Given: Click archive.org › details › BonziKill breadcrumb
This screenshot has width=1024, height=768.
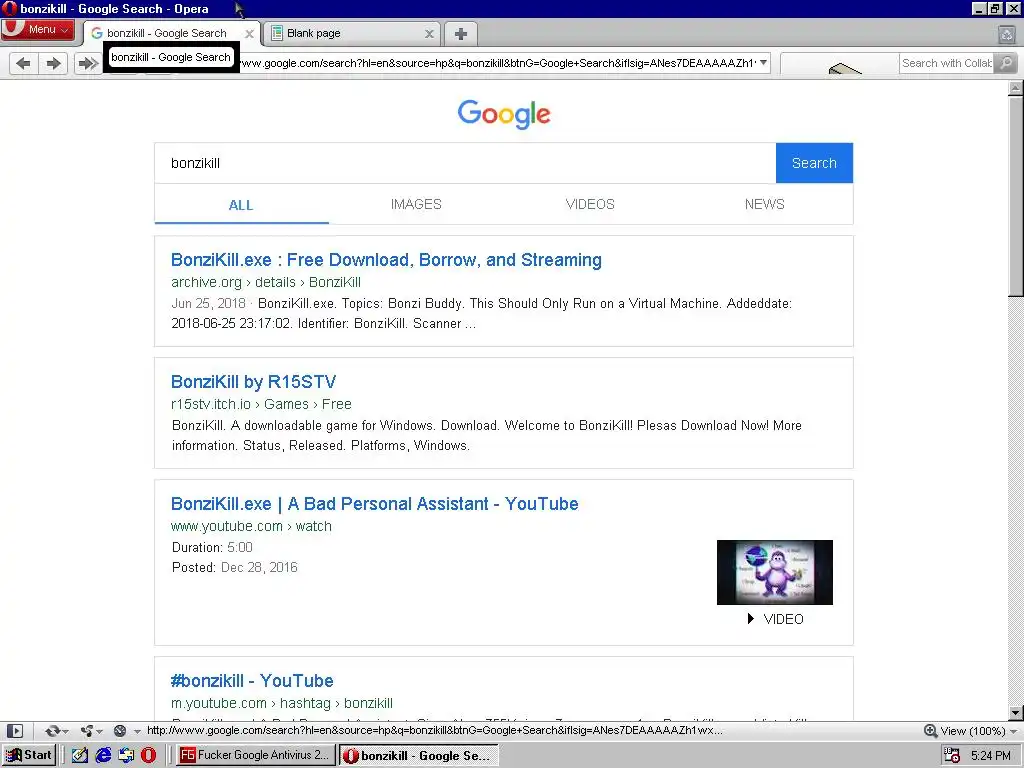Looking at the screenshot, I should (x=266, y=282).
